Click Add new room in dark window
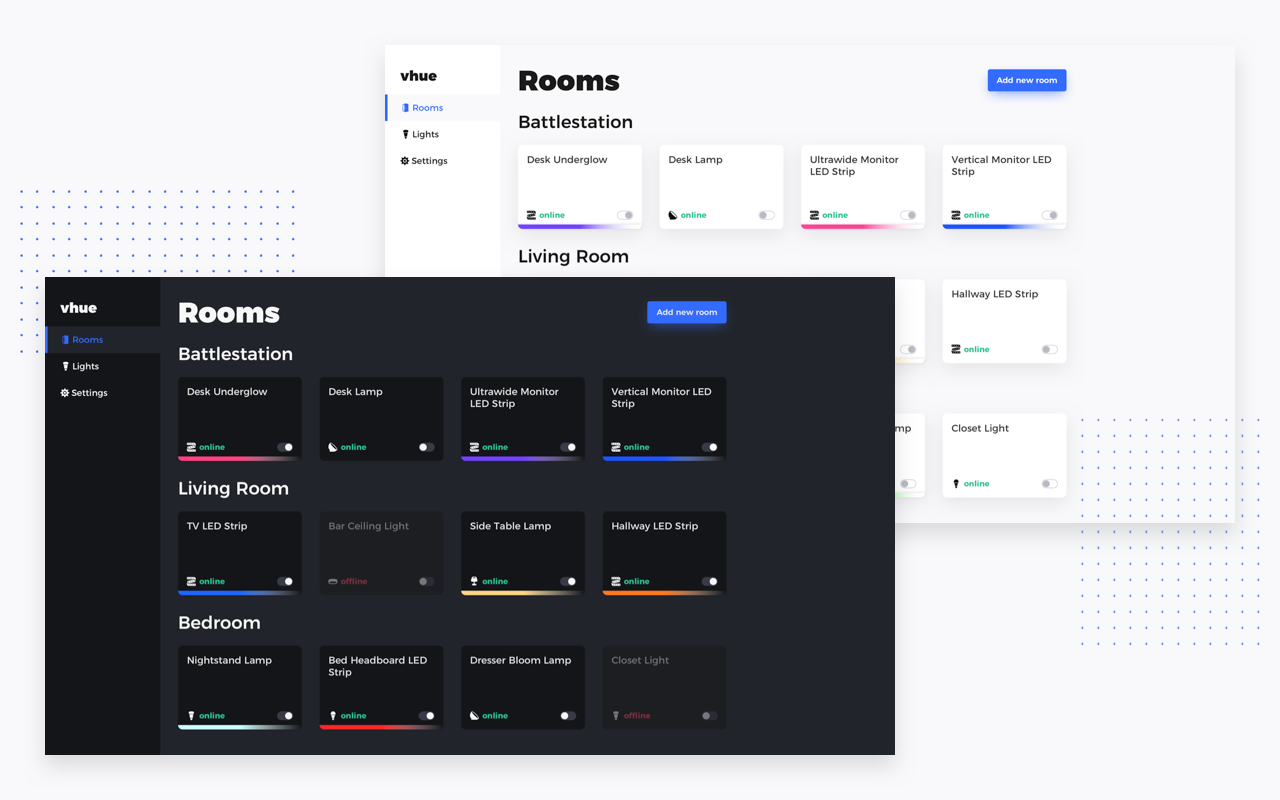The width and height of the screenshot is (1280, 800). pyautogui.click(x=687, y=312)
